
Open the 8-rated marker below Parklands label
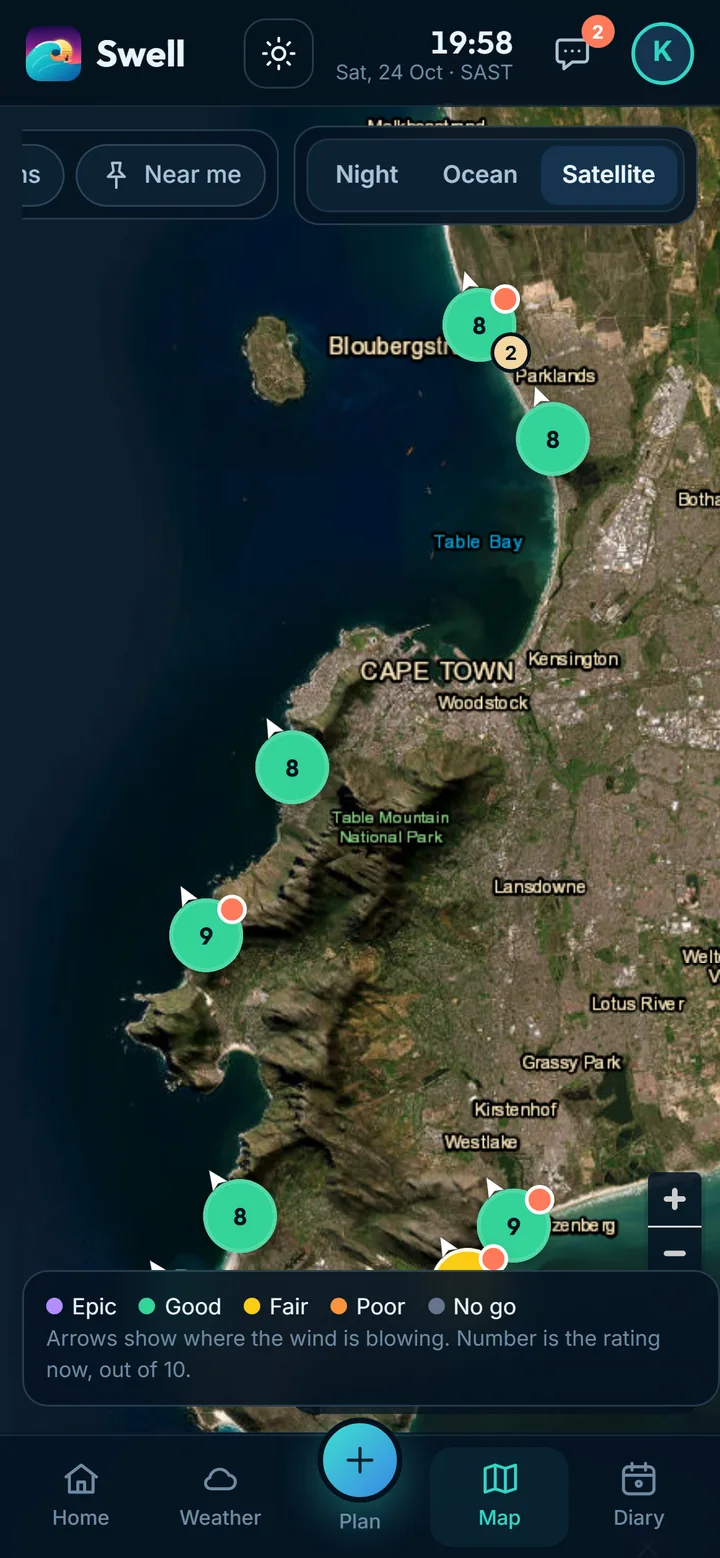point(552,439)
